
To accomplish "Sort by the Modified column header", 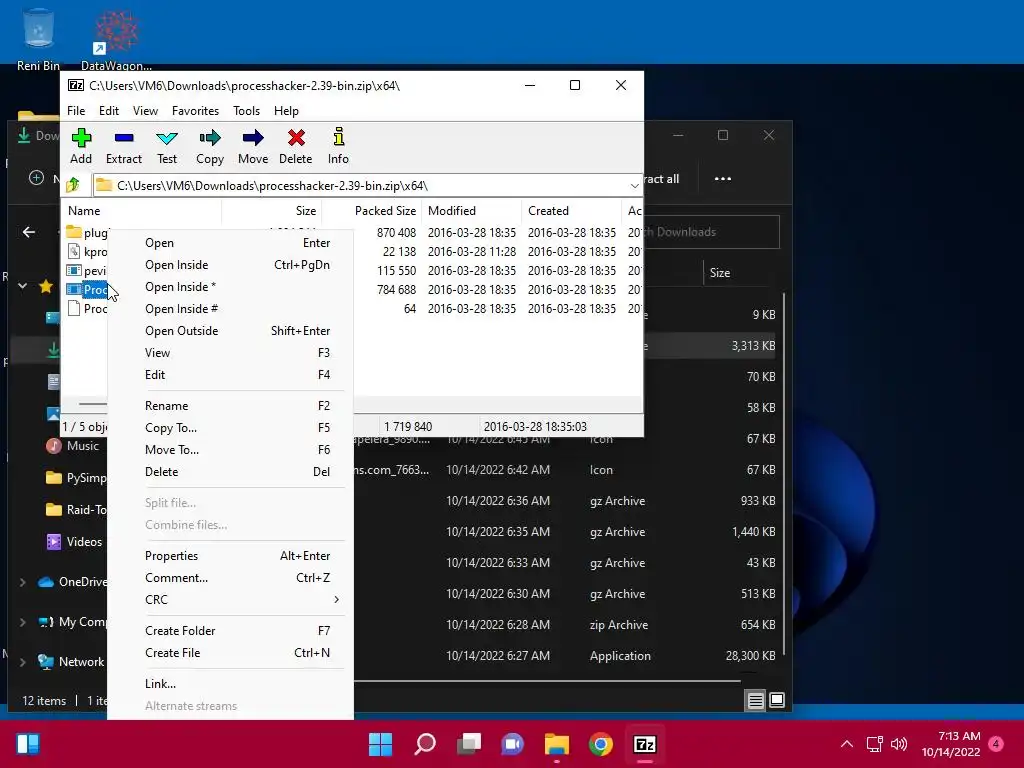I will tap(472, 211).
